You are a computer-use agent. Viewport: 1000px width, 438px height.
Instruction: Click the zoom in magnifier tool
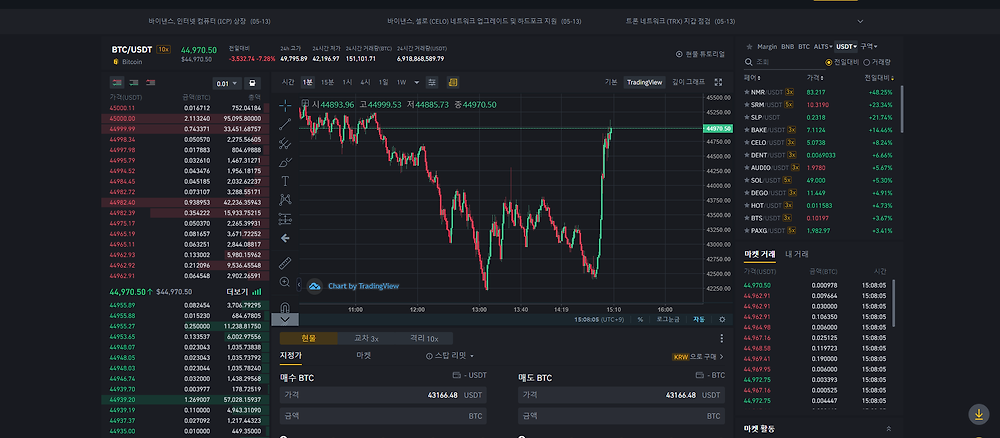285,283
